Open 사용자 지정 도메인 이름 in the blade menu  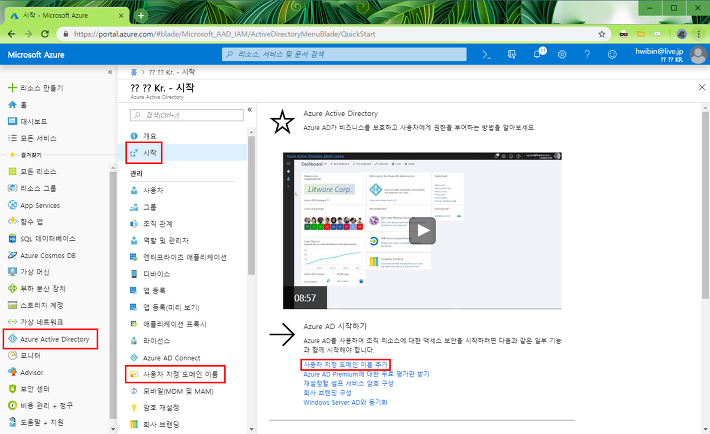(x=175, y=374)
